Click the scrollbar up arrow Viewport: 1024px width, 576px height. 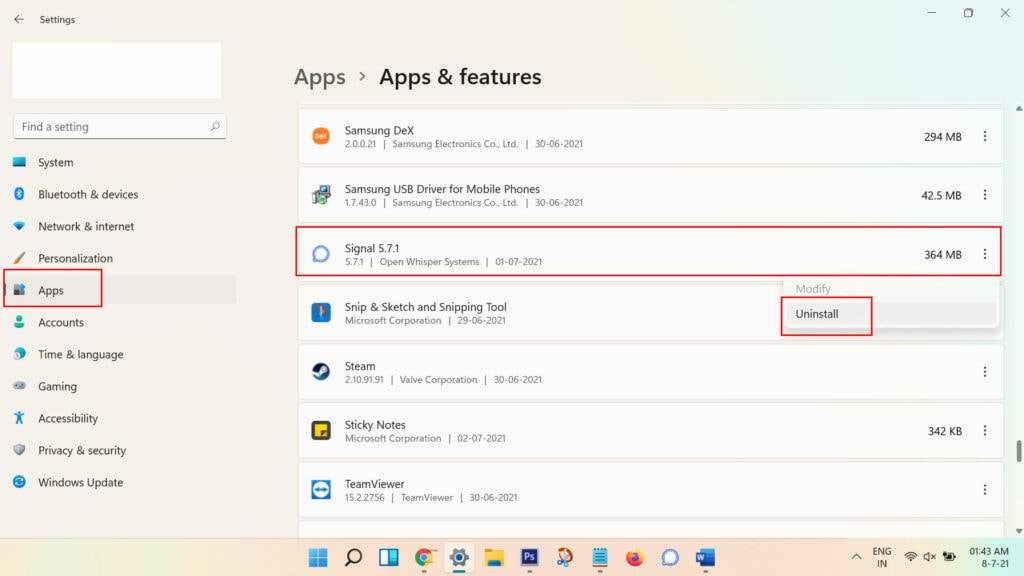click(1018, 108)
